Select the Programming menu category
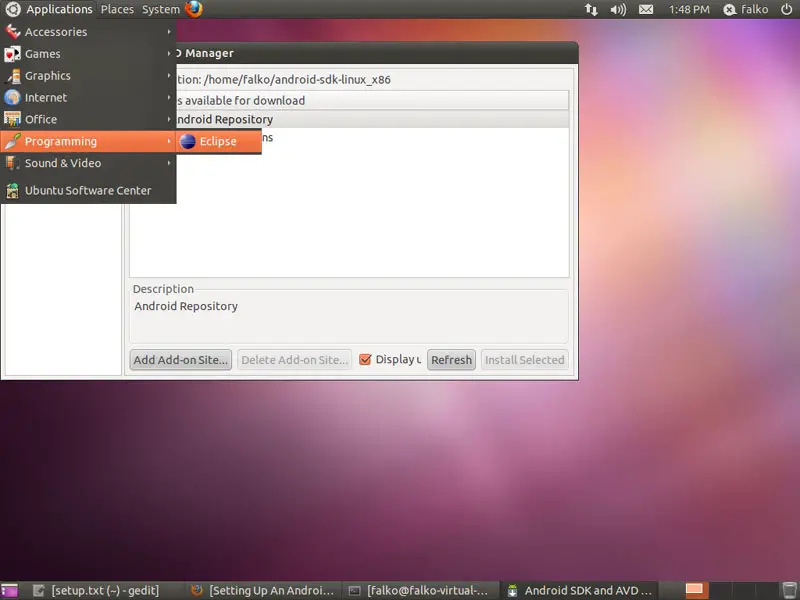 pos(88,141)
